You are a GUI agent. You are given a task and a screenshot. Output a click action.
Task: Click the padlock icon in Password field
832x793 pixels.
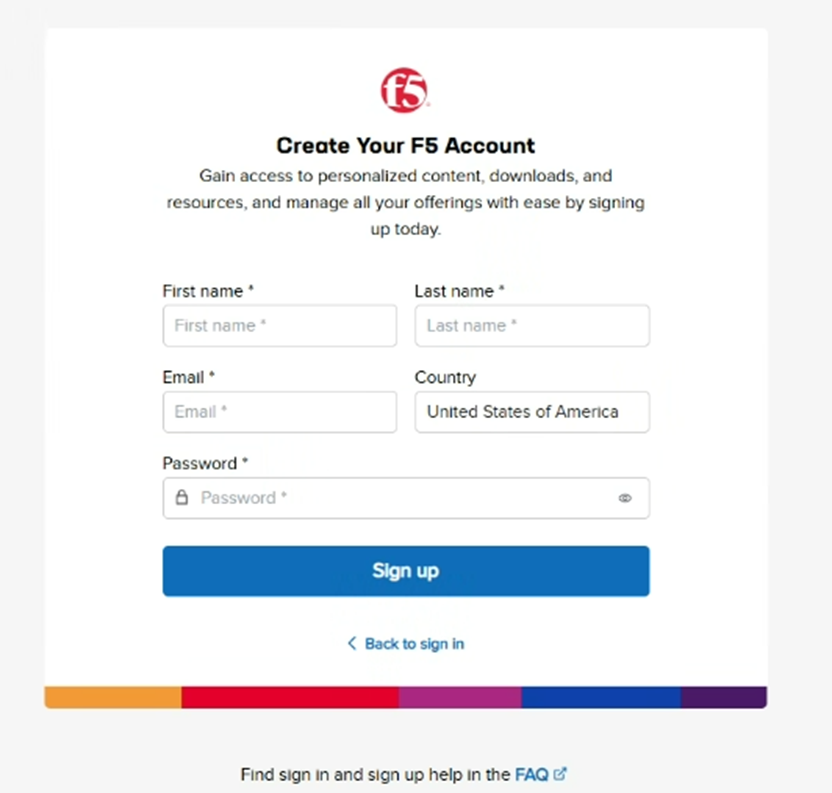coord(182,497)
